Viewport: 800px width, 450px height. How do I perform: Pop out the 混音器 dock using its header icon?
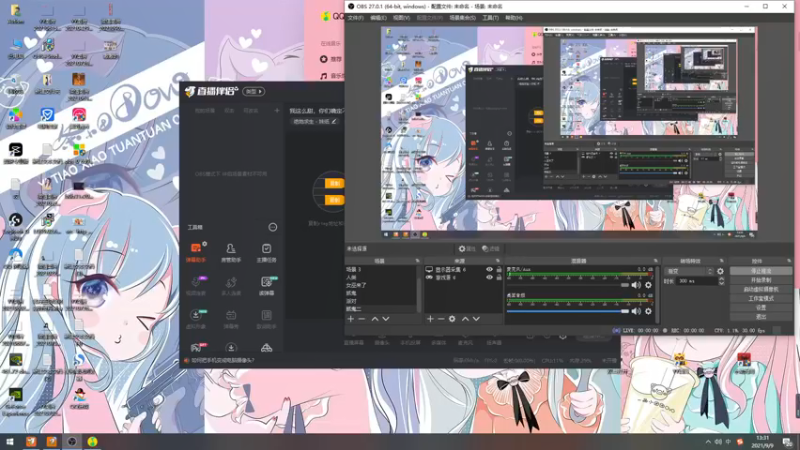coord(656,261)
